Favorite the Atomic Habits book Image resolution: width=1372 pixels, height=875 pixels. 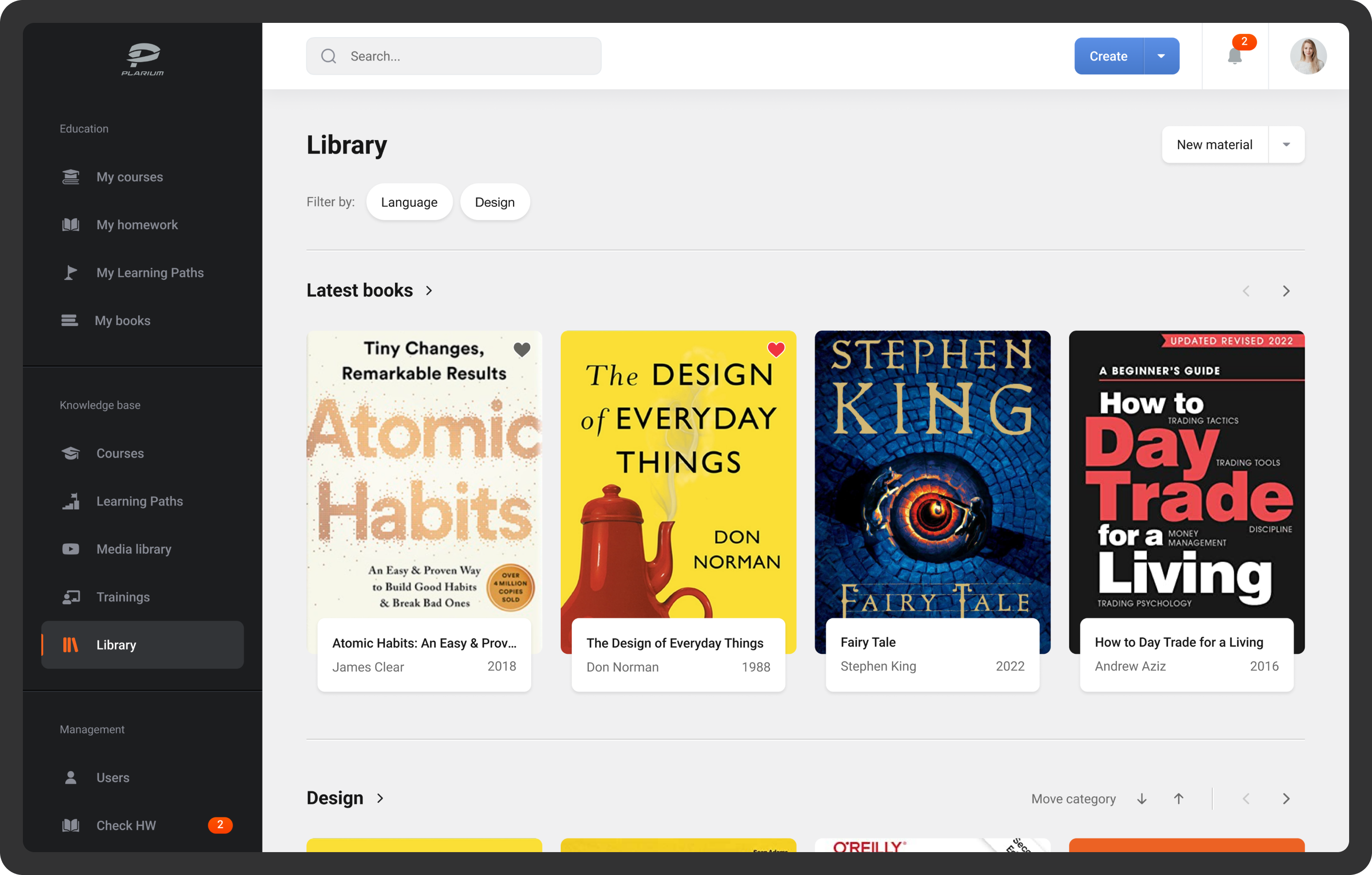[x=522, y=349]
